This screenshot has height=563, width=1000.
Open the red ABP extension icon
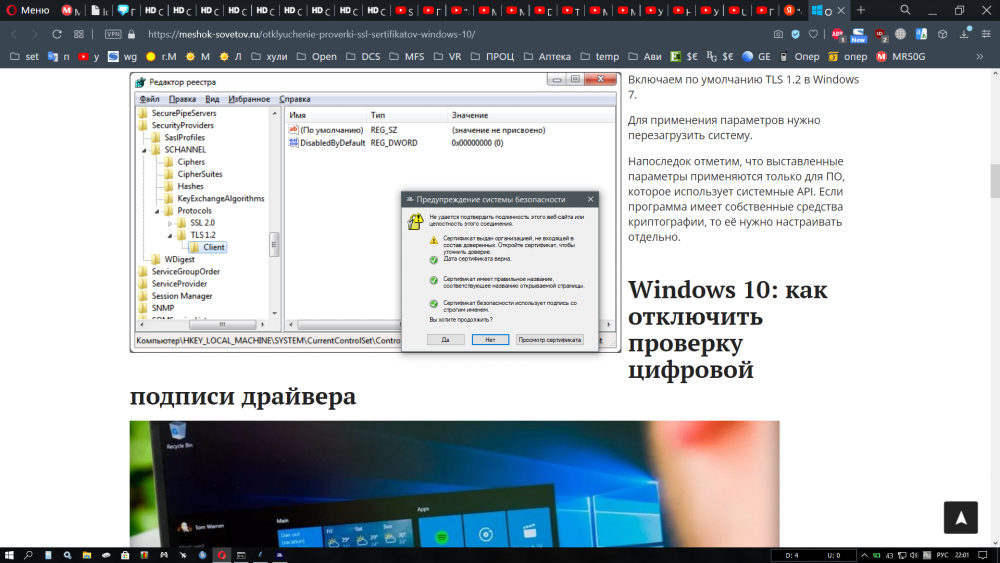(x=838, y=34)
